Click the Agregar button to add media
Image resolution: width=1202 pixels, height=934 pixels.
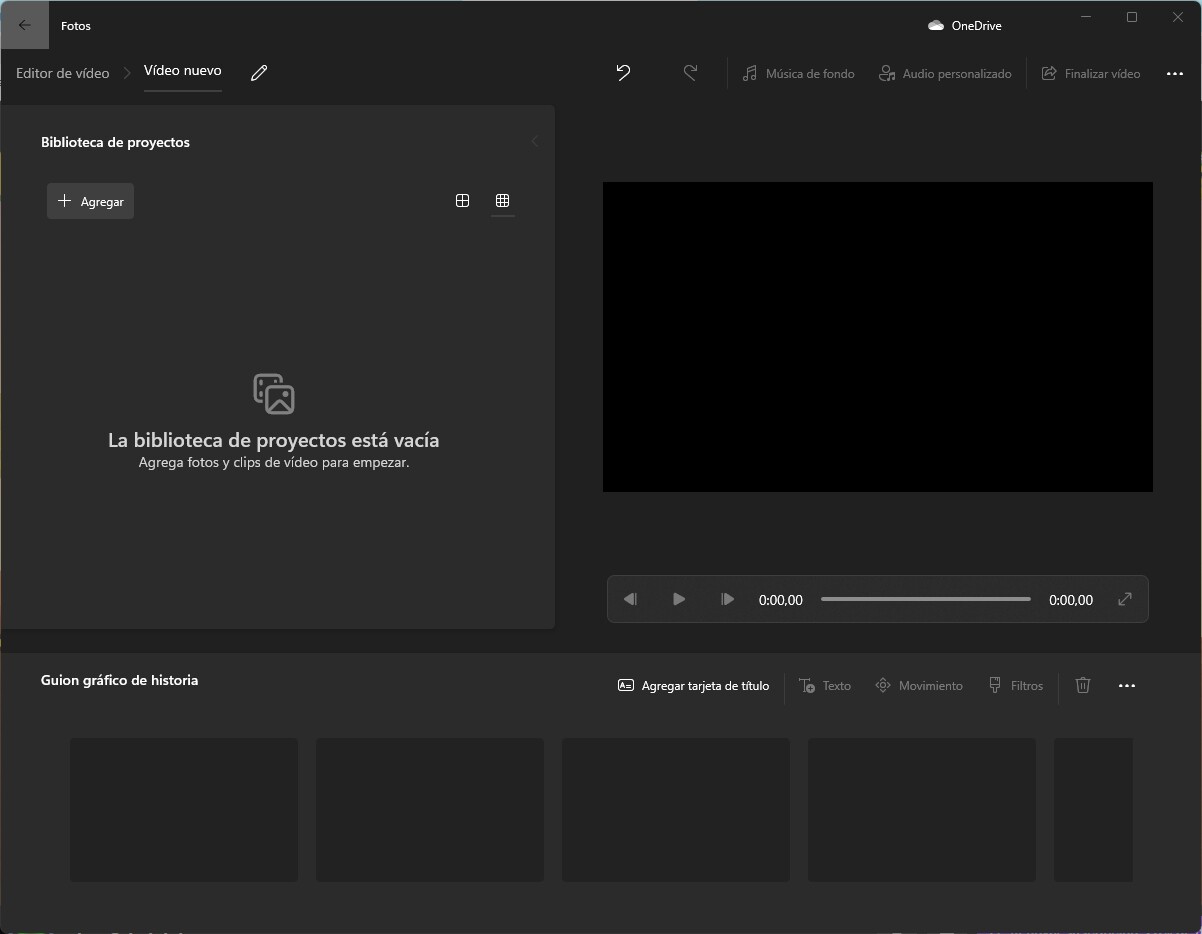[x=90, y=200]
